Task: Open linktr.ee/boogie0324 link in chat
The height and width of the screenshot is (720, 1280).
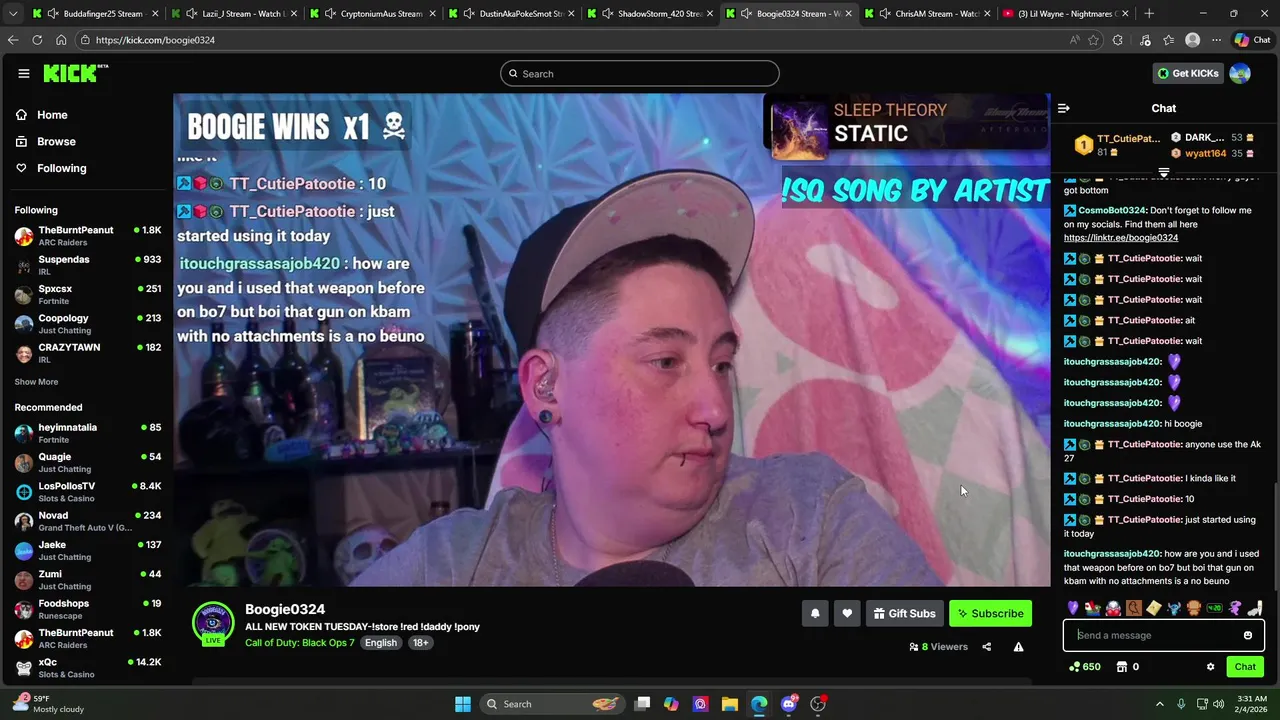Action: (x=1121, y=238)
